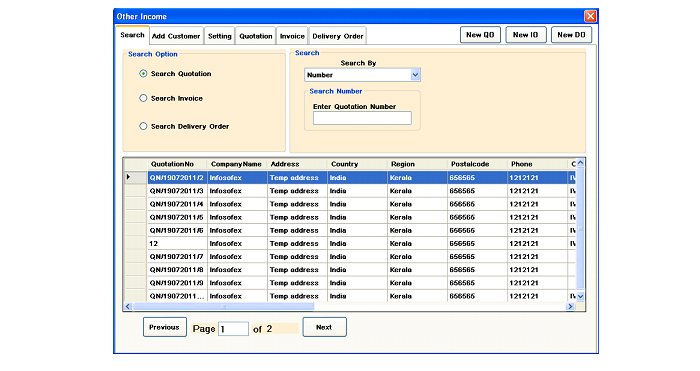The width and height of the screenshot is (700, 371).
Task: Click the Enter Quotation Number field
Action: pyautogui.click(x=362, y=118)
